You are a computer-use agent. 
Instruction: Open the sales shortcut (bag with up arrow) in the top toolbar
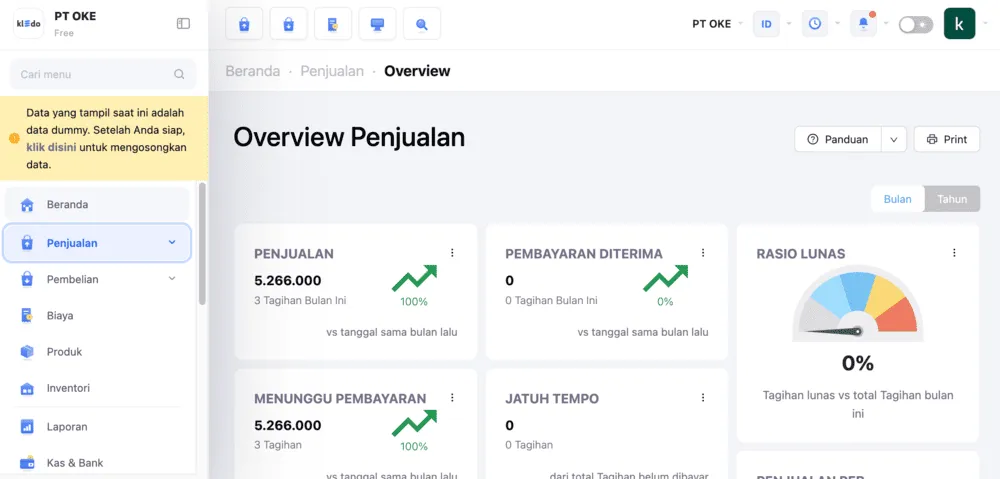coord(244,24)
